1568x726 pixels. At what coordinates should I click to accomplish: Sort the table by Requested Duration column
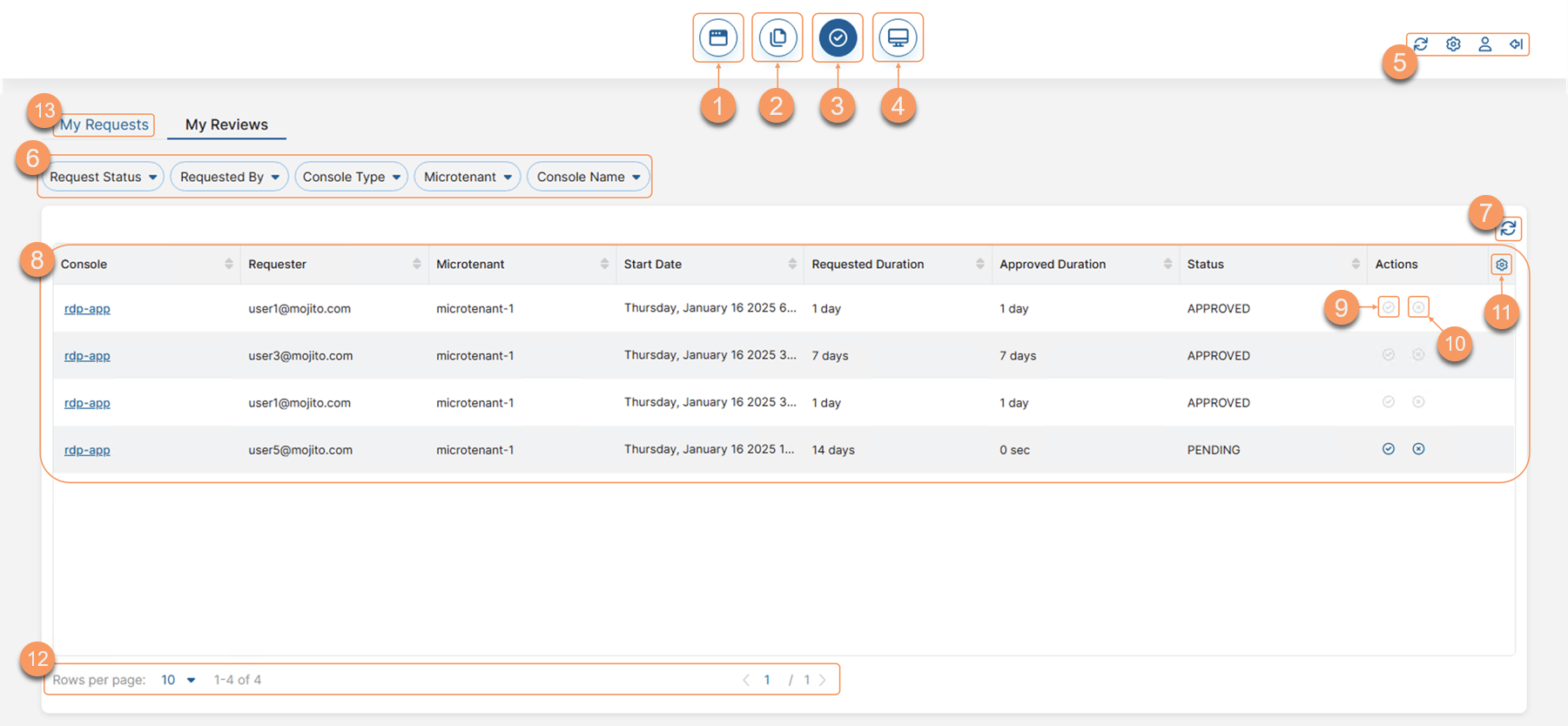(x=980, y=264)
